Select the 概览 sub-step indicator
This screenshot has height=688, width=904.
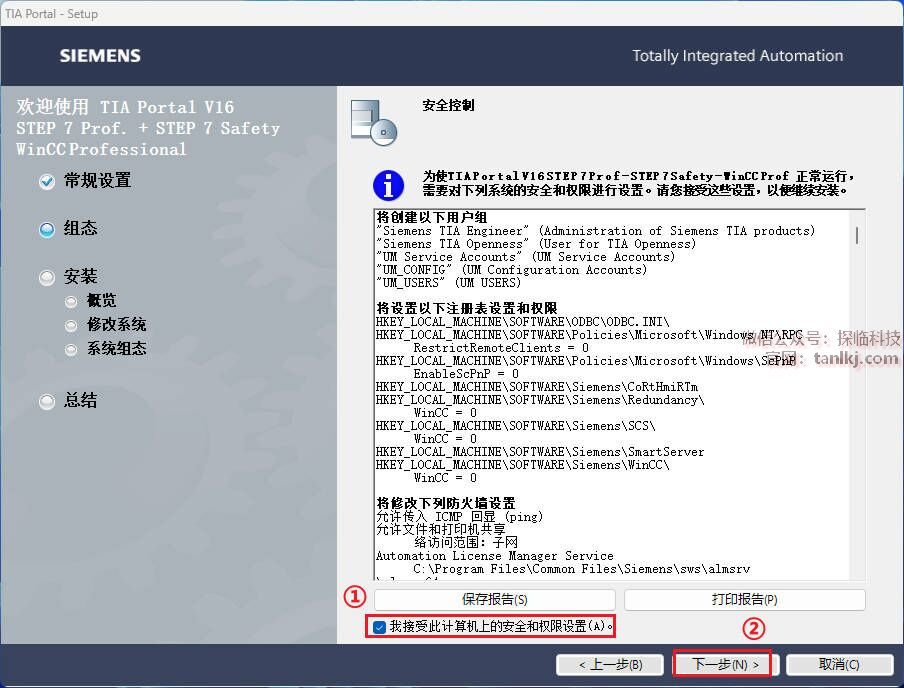71,302
